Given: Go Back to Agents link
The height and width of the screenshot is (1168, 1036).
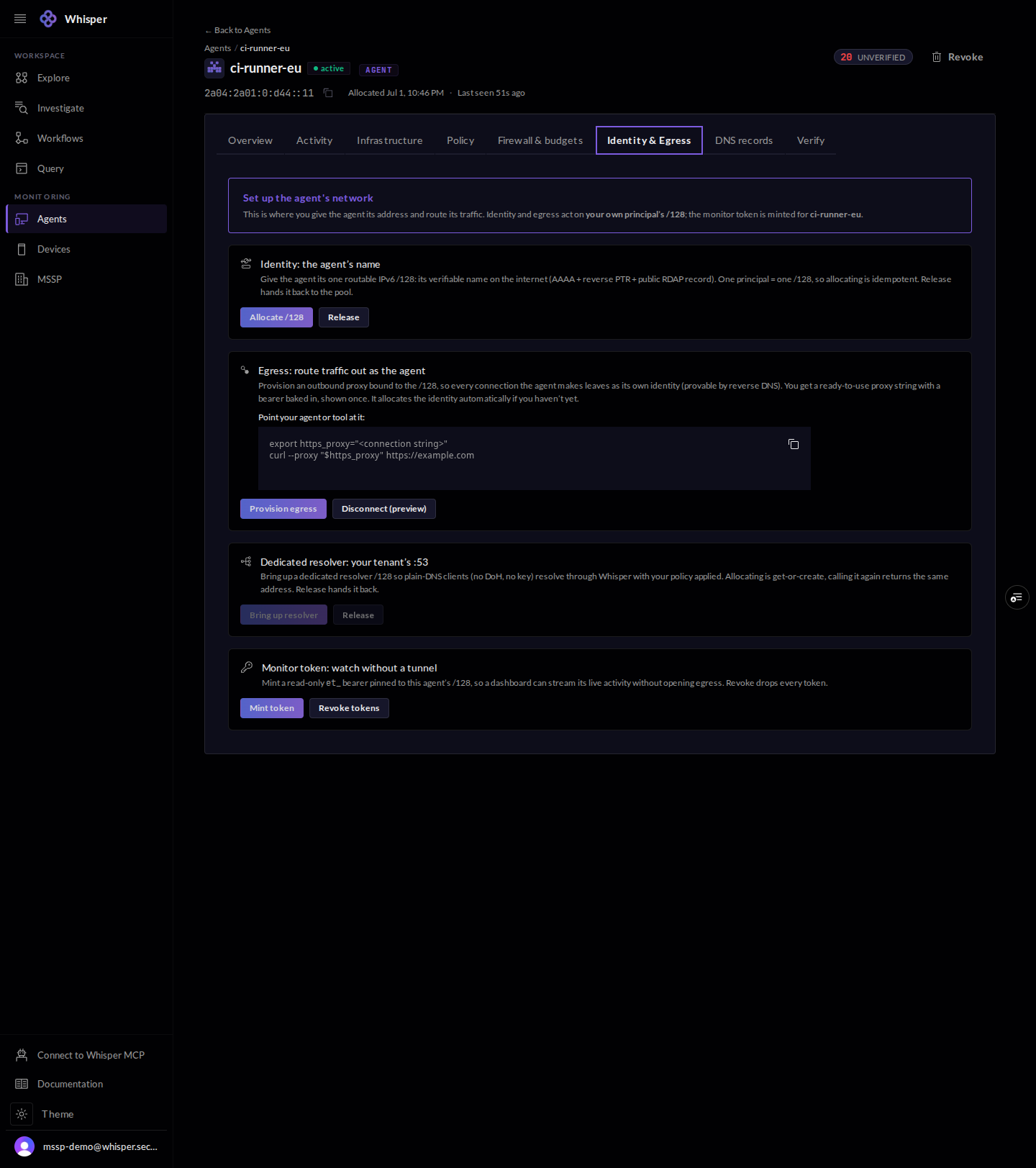Looking at the screenshot, I should (x=237, y=30).
